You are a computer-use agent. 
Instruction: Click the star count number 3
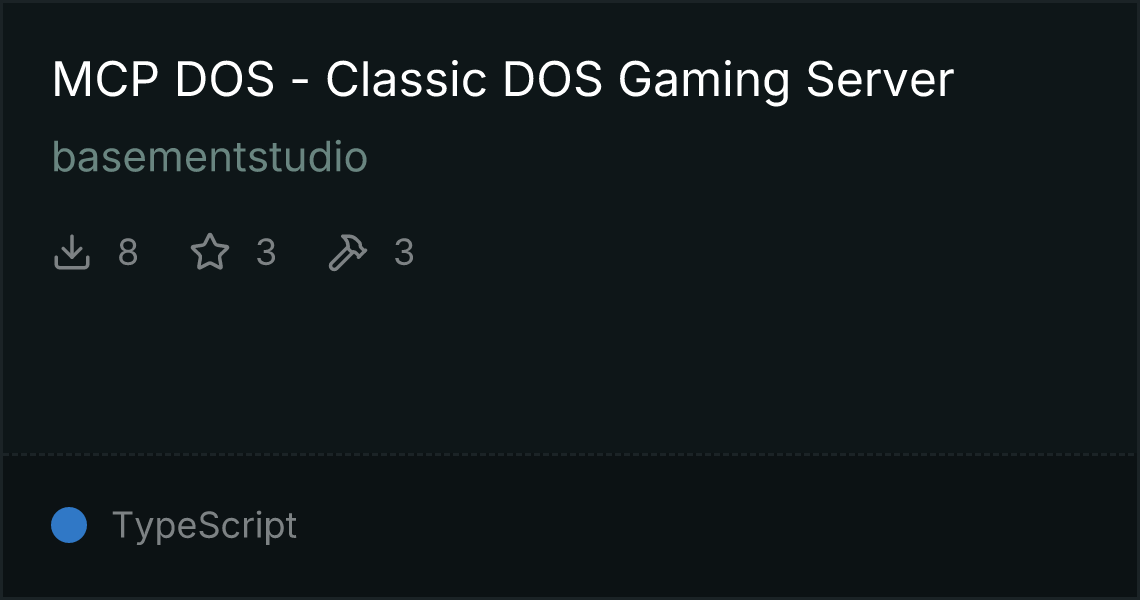coord(266,252)
